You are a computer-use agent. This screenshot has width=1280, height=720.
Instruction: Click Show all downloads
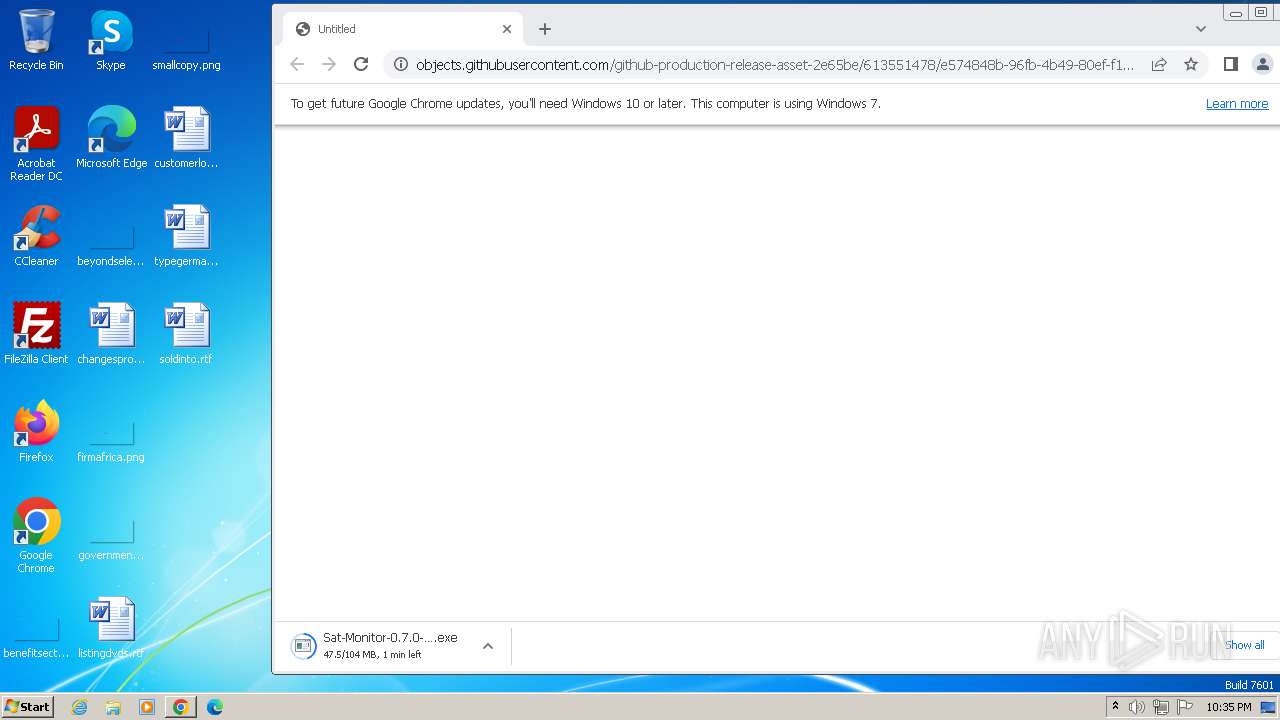click(1244, 645)
